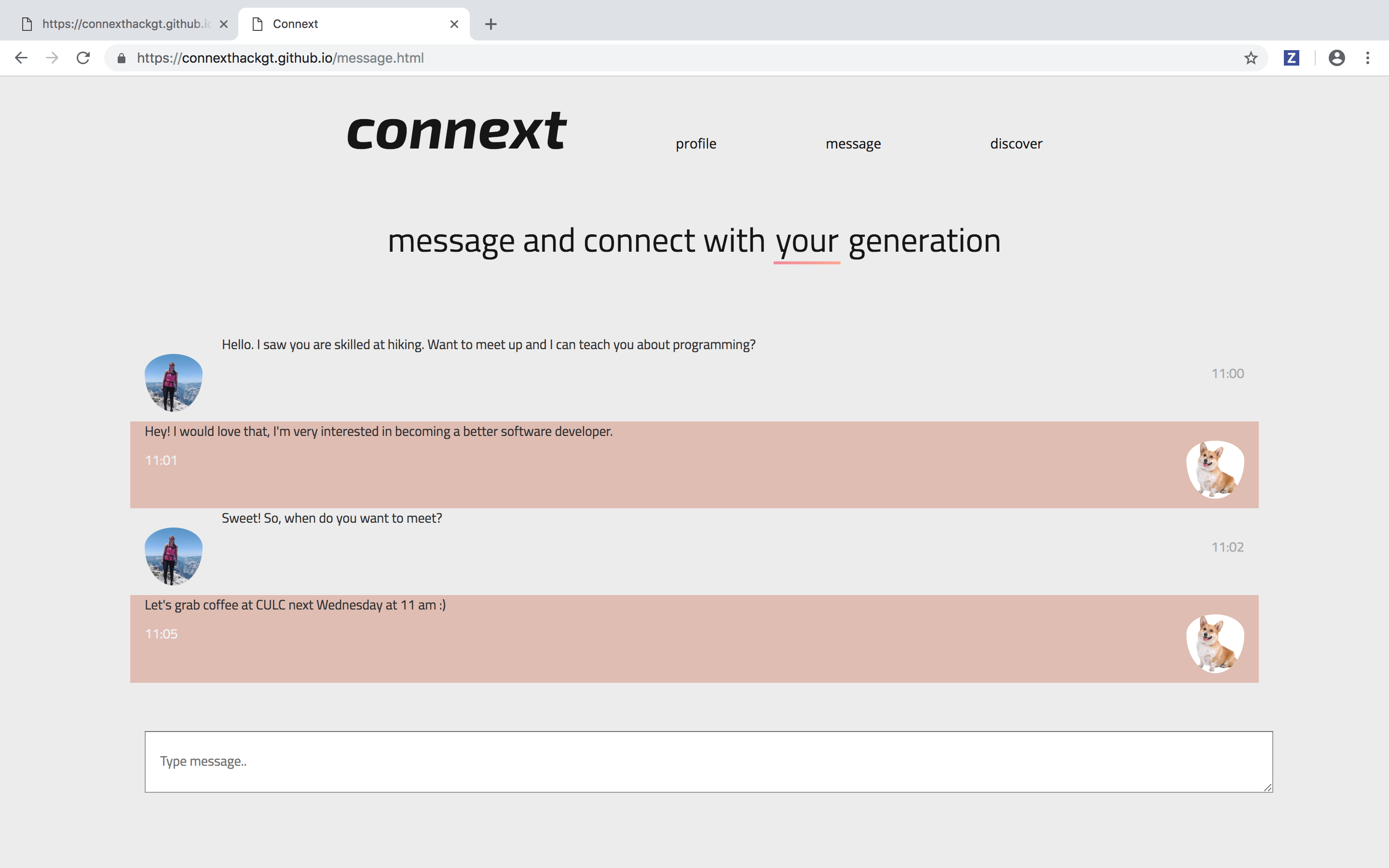Click the browser back arrow
This screenshot has height=868, width=1389.
pos(21,58)
